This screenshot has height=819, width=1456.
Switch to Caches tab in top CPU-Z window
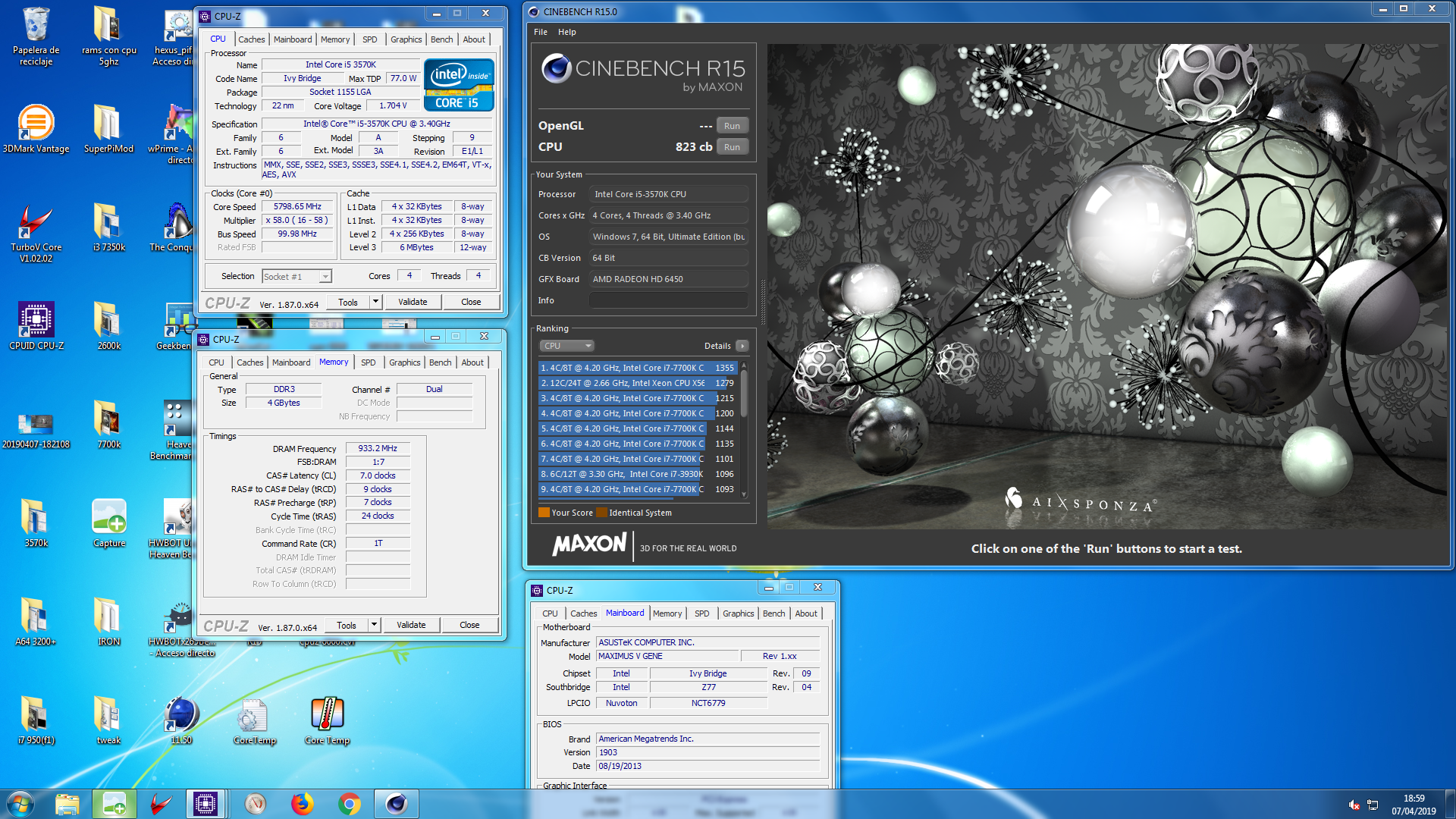251,39
